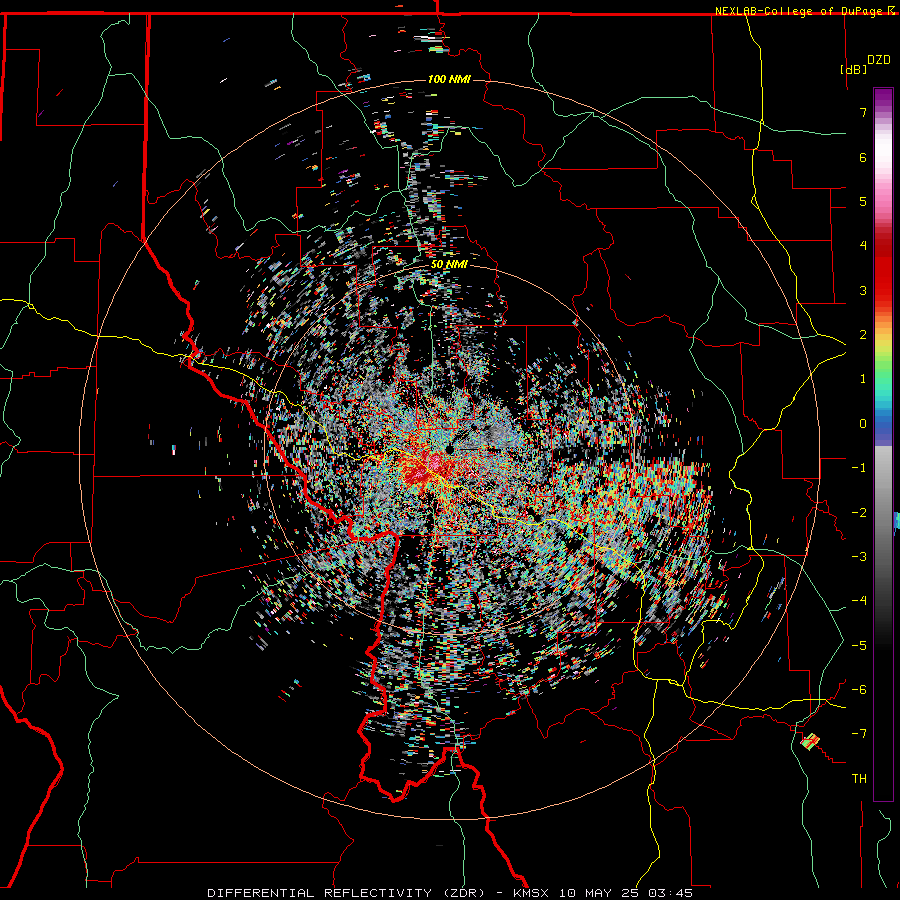Click the -2 value on the color scale

[859, 512]
